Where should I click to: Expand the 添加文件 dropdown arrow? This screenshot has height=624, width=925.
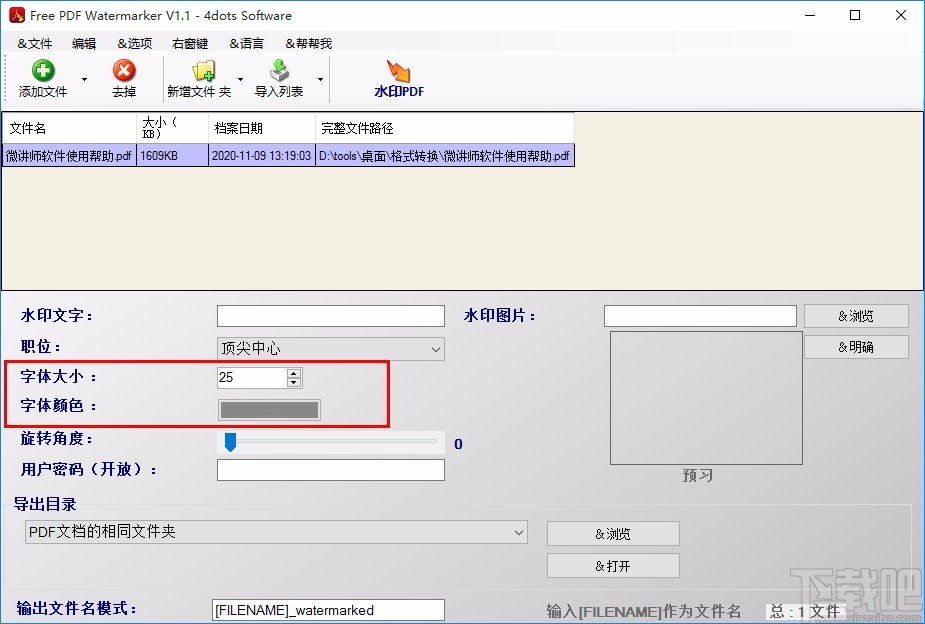[84, 79]
